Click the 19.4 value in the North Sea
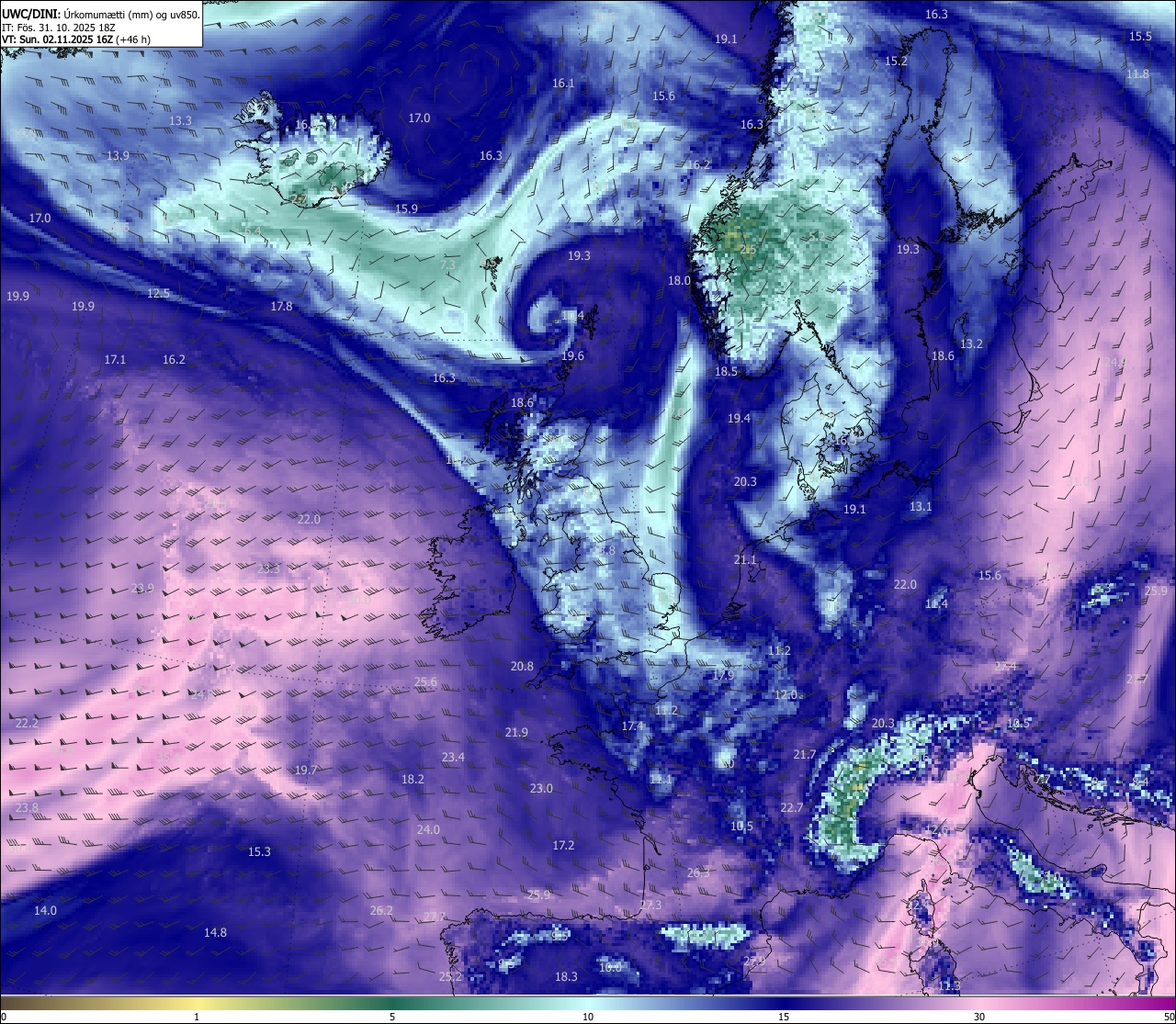This screenshot has height=1024, width=1176. click(739, 418)
